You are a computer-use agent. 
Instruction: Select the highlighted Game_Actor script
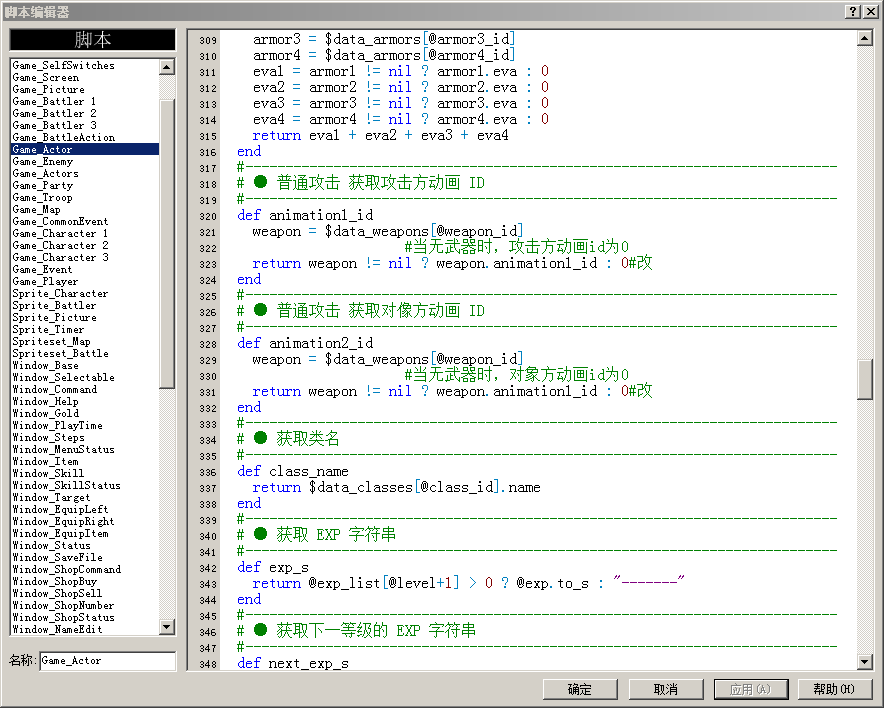coord(85,149)
